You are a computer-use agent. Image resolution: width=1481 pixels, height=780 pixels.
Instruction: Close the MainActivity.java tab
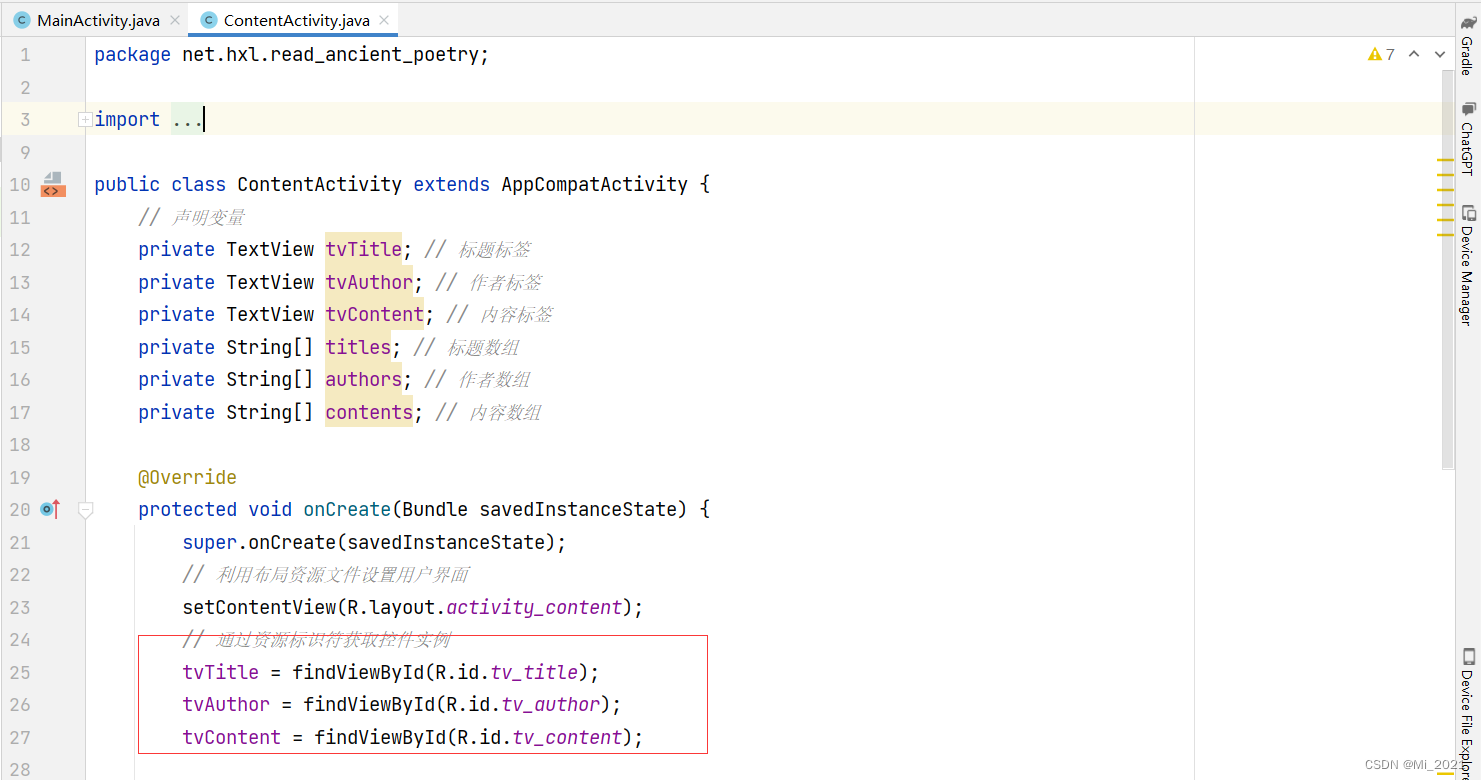(175, 20)
